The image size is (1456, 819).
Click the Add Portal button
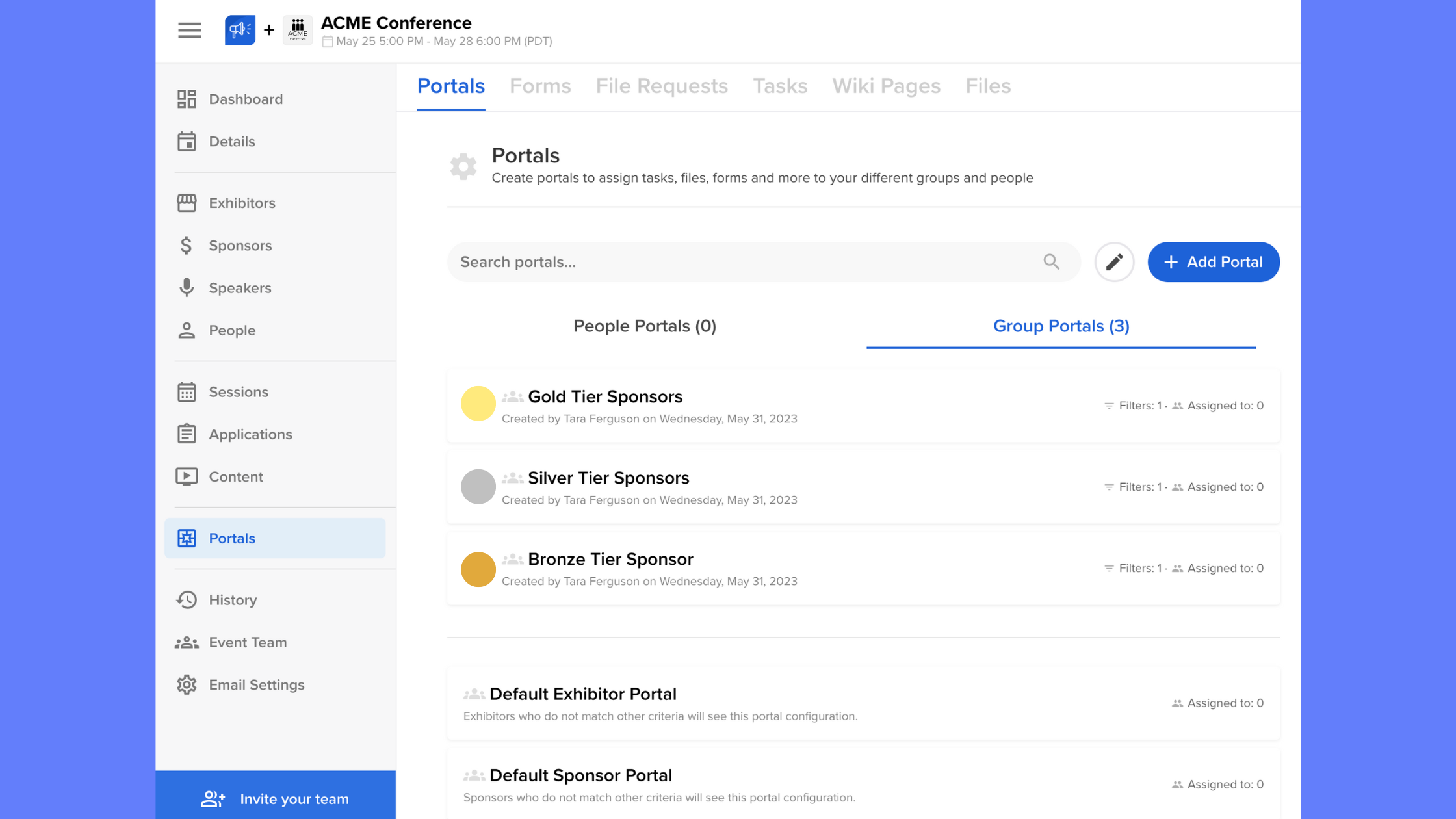pos(1213,262)
